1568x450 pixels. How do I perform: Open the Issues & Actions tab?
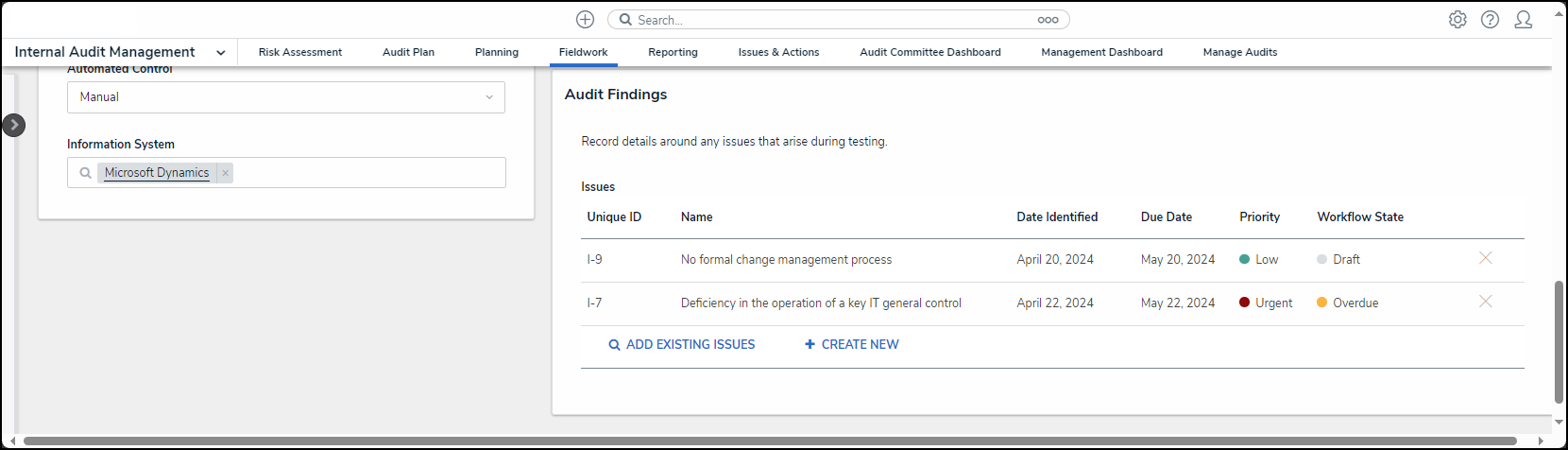point(778,52)
